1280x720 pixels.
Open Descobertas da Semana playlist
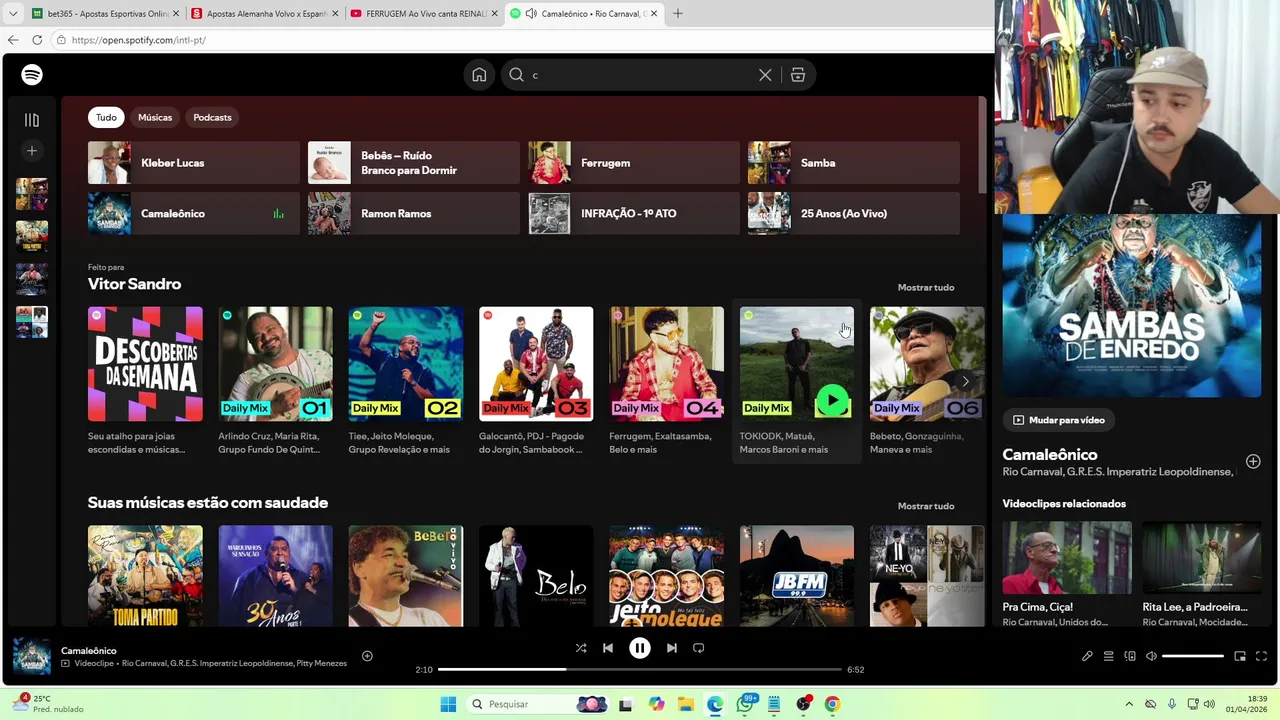pyautogui.click(x=145, y=364)
